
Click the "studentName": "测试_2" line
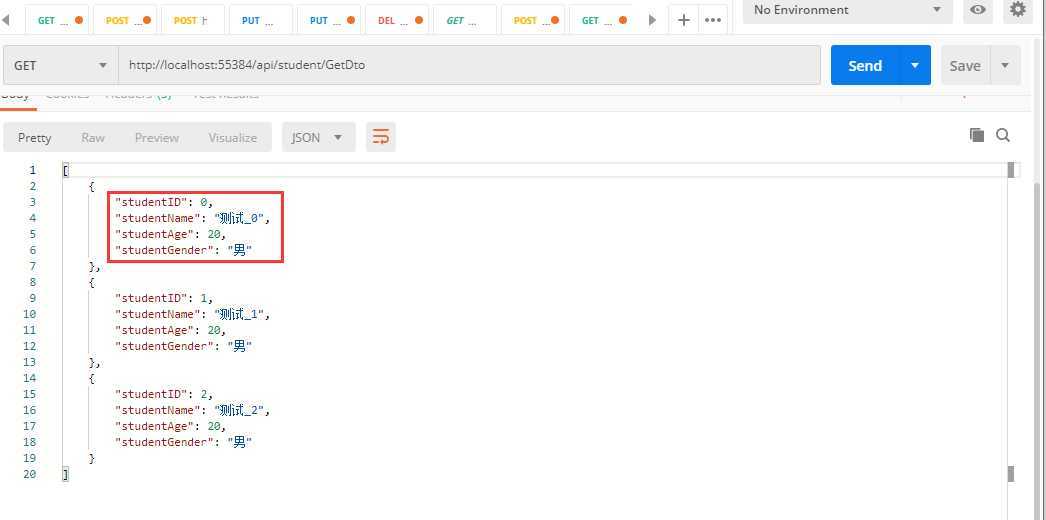point(193,410)
